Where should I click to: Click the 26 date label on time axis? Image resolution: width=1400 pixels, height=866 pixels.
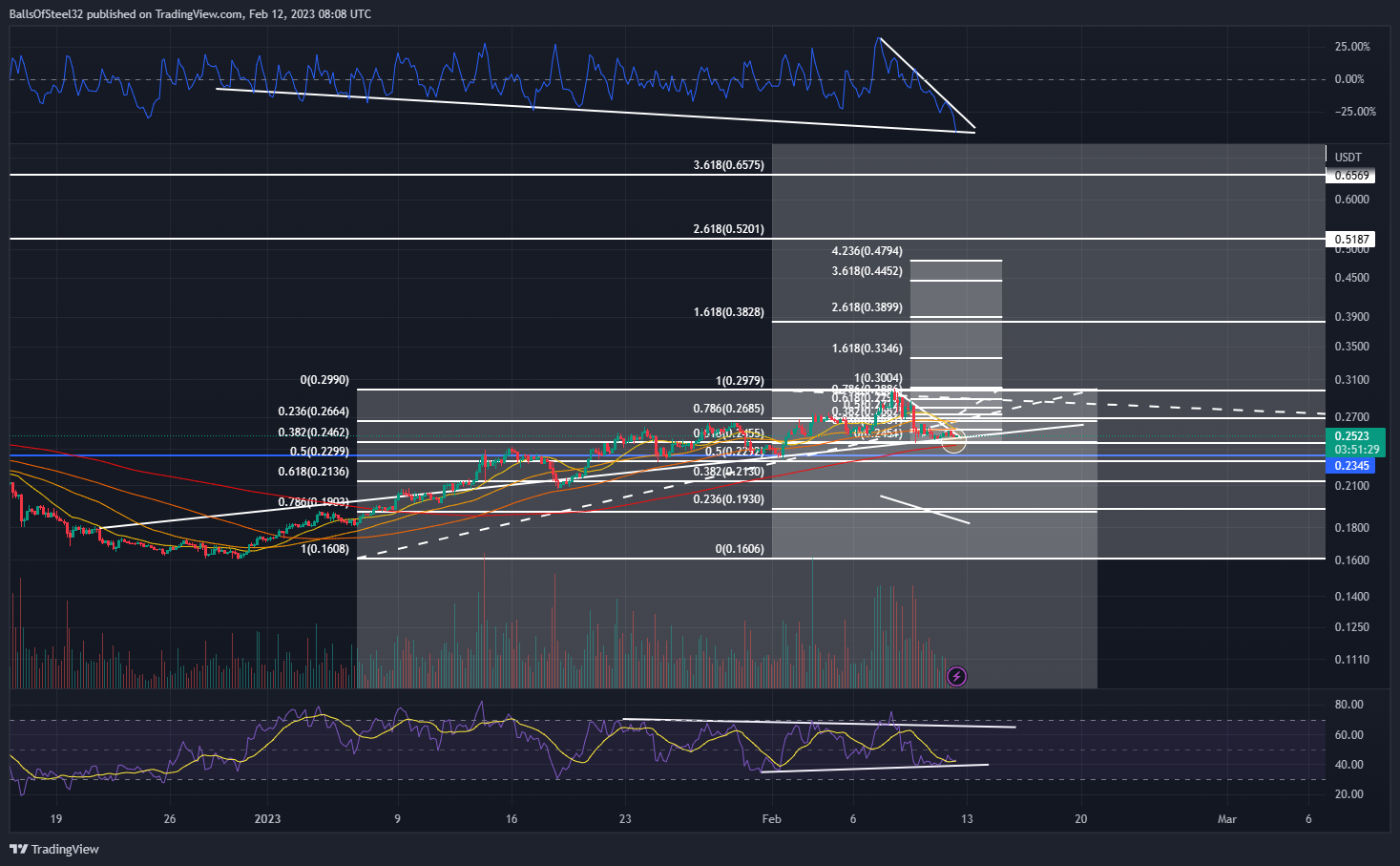point(170,819)
